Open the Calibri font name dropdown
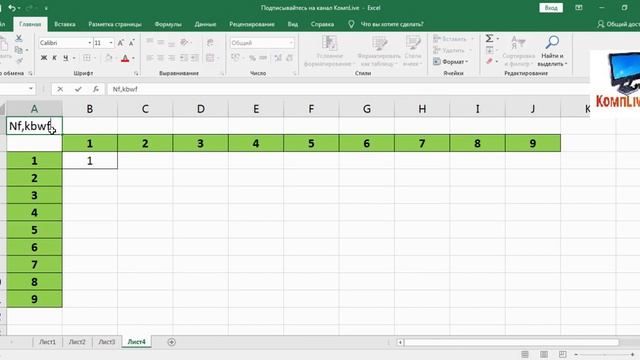Viewport: 640px width, 360px height. (x=90, y=43)
